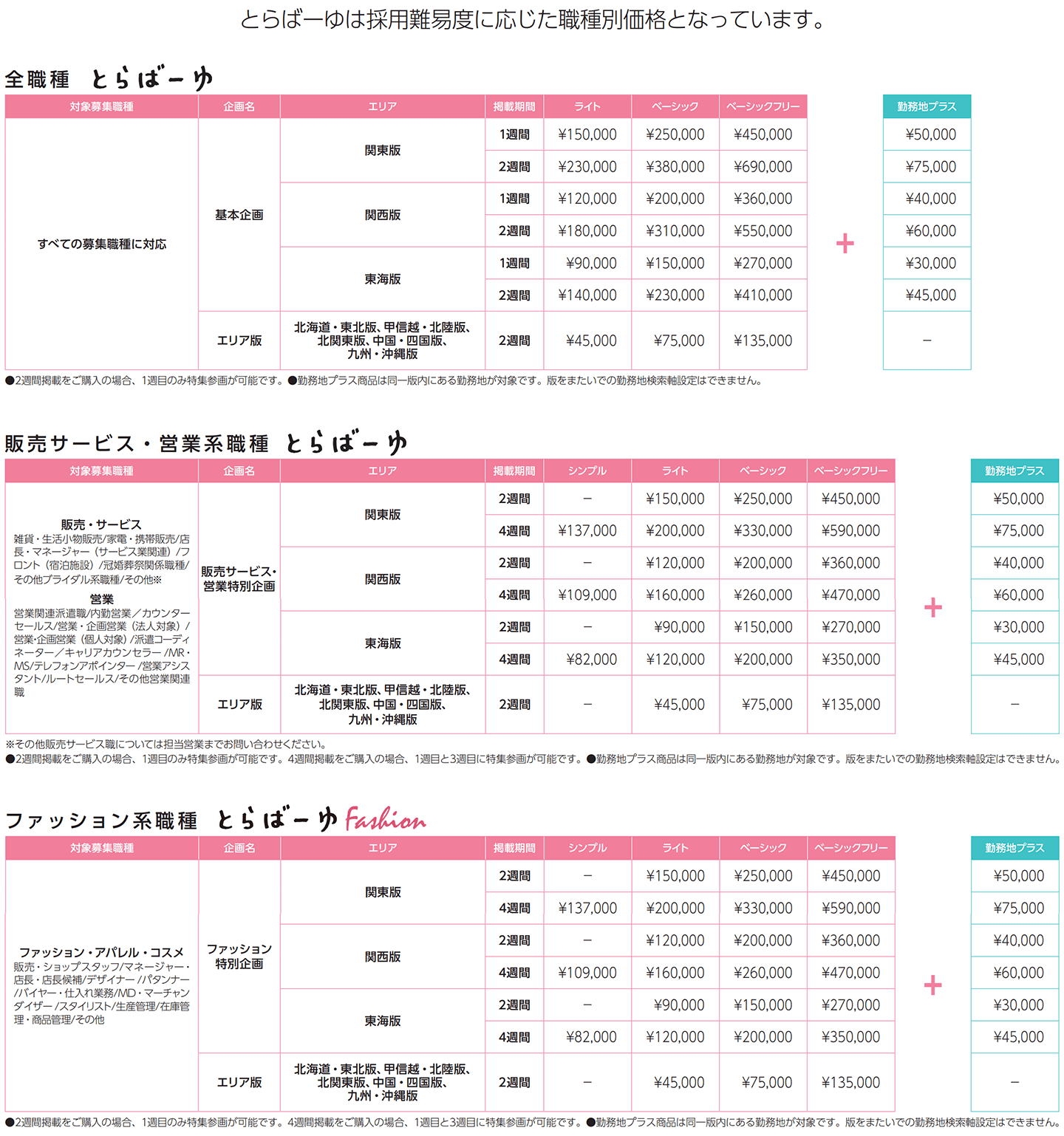The image size is (1064, 1136).
Task: Click ¥137,000 in the ファッション table
Action: [x=587, y=909]
